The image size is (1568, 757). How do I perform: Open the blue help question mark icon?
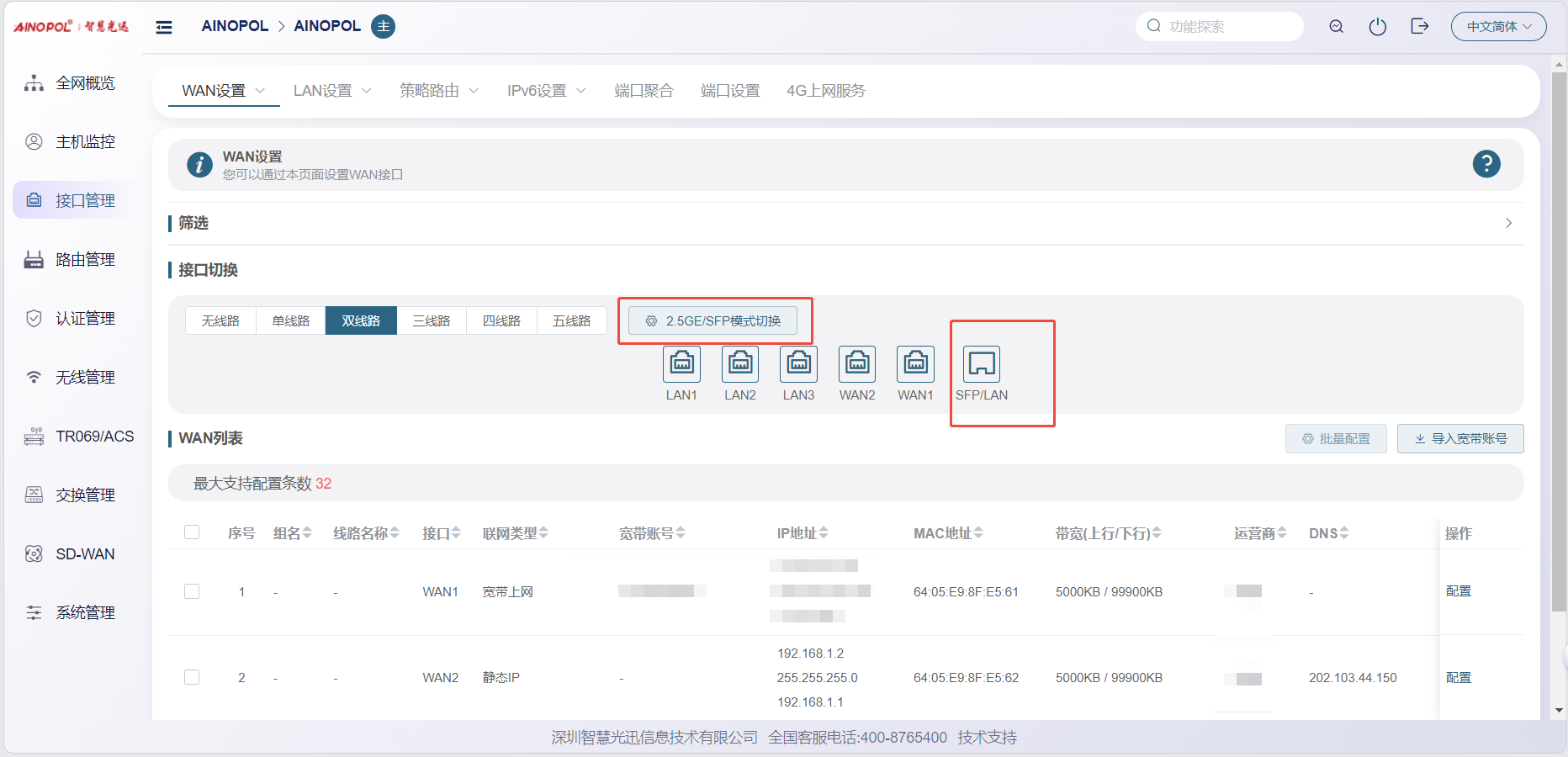coord(1486,164)
